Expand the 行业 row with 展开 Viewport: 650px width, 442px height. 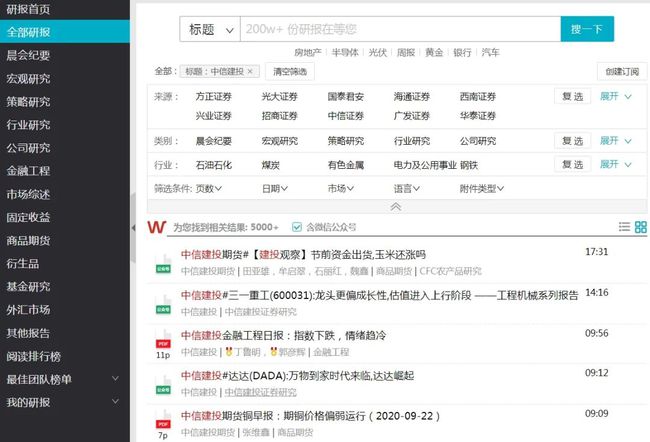coord(616,165)
